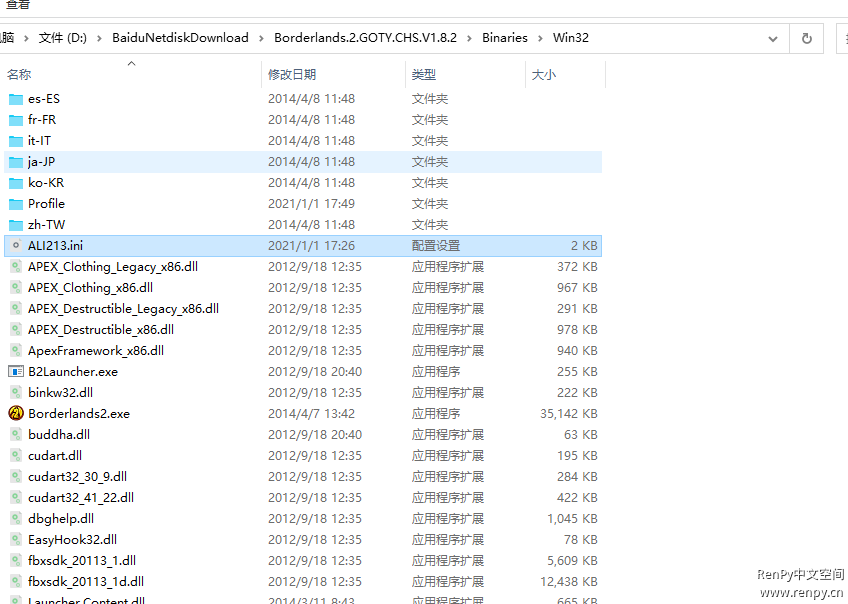
Task: Click the folder name Profile
Action: tap(47, 204)
